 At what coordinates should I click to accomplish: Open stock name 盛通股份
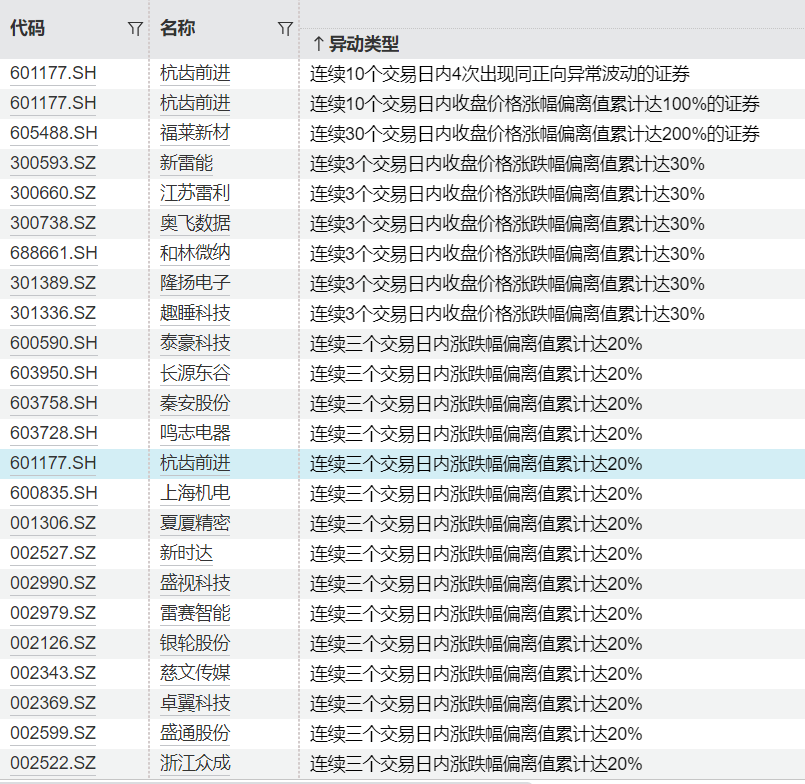pos(195,733)
